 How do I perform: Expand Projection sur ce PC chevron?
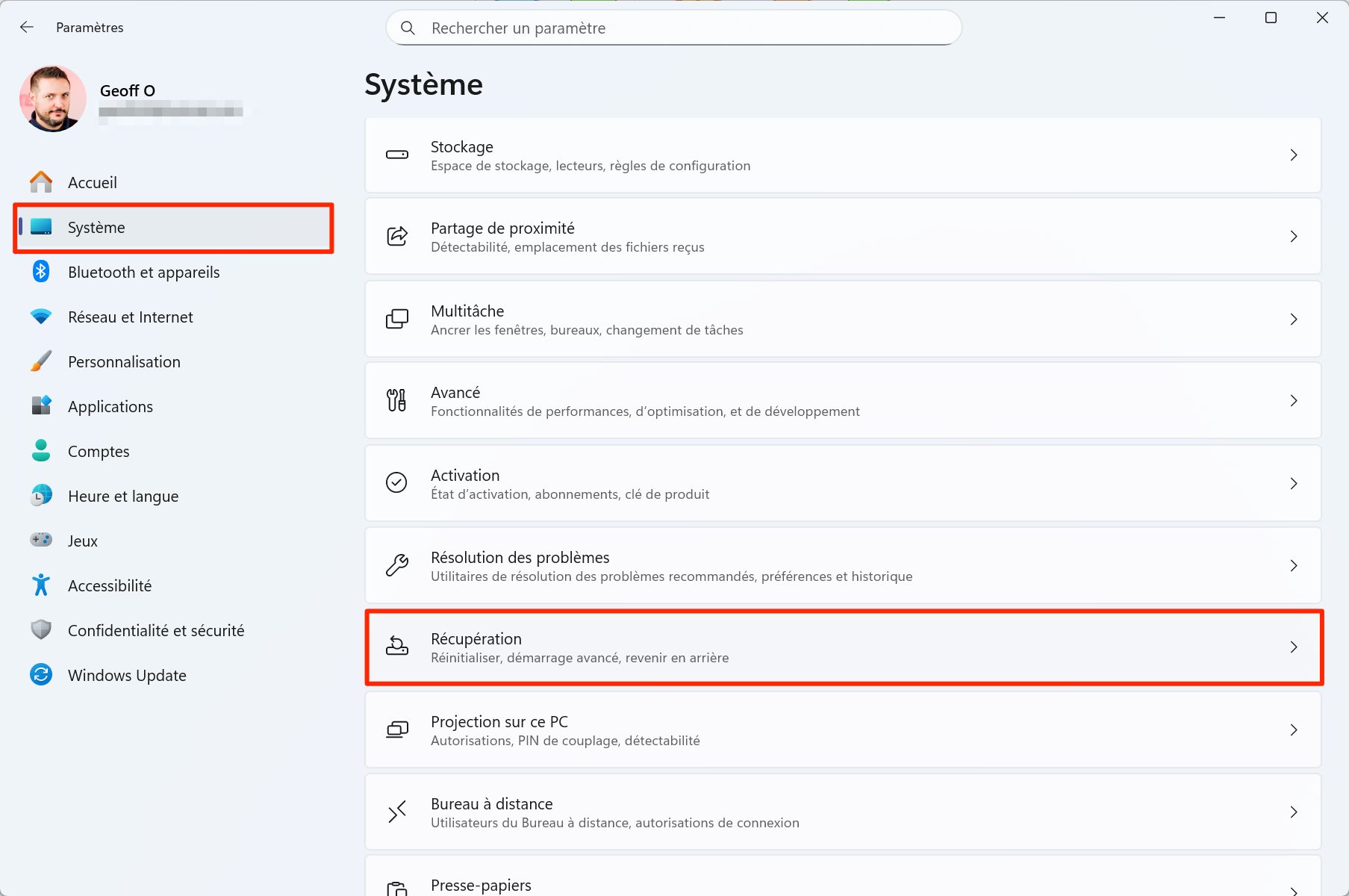tap(1293, 729)
